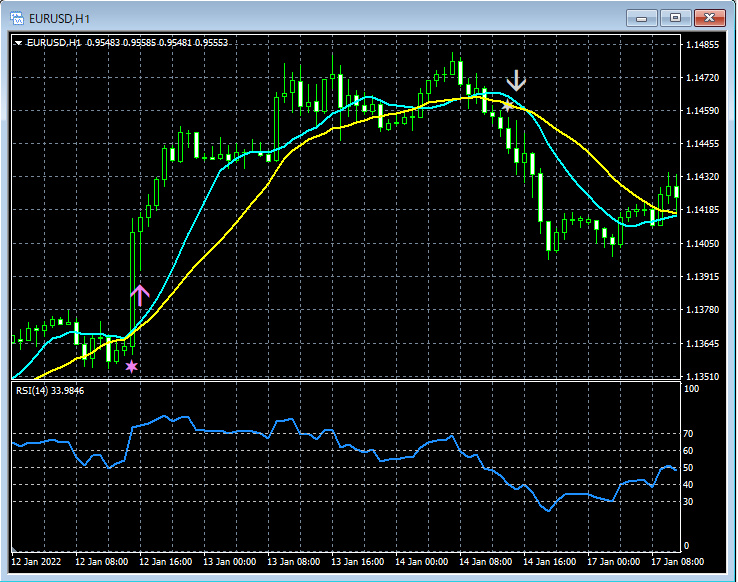Click the 1.14720 price scale label
Screen dimensions: 738x582
click(x=703, y=78)
